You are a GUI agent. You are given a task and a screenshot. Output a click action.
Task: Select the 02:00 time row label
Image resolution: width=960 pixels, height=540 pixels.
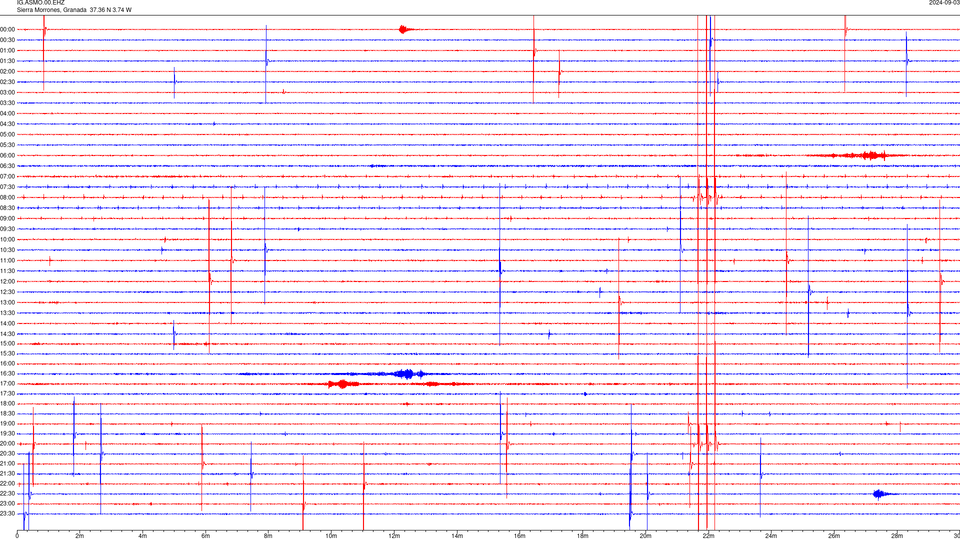(8, 72)
